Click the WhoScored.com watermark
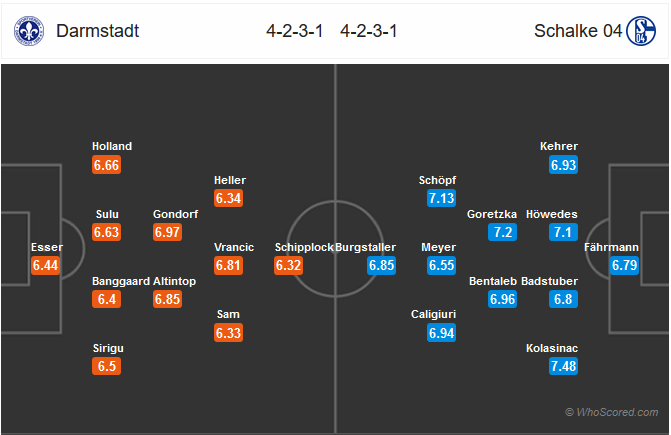This screenshot has height=435, width=671. tap(612, 412)
